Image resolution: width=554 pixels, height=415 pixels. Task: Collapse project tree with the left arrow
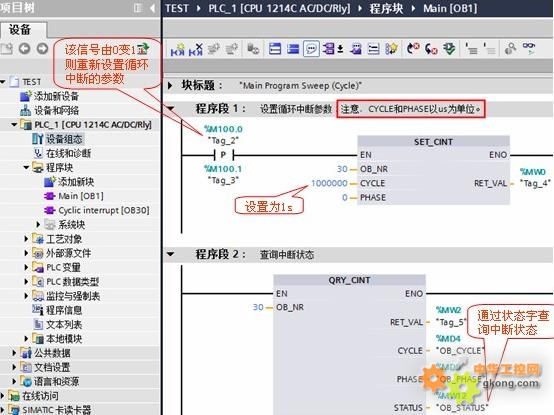point(153,8)
